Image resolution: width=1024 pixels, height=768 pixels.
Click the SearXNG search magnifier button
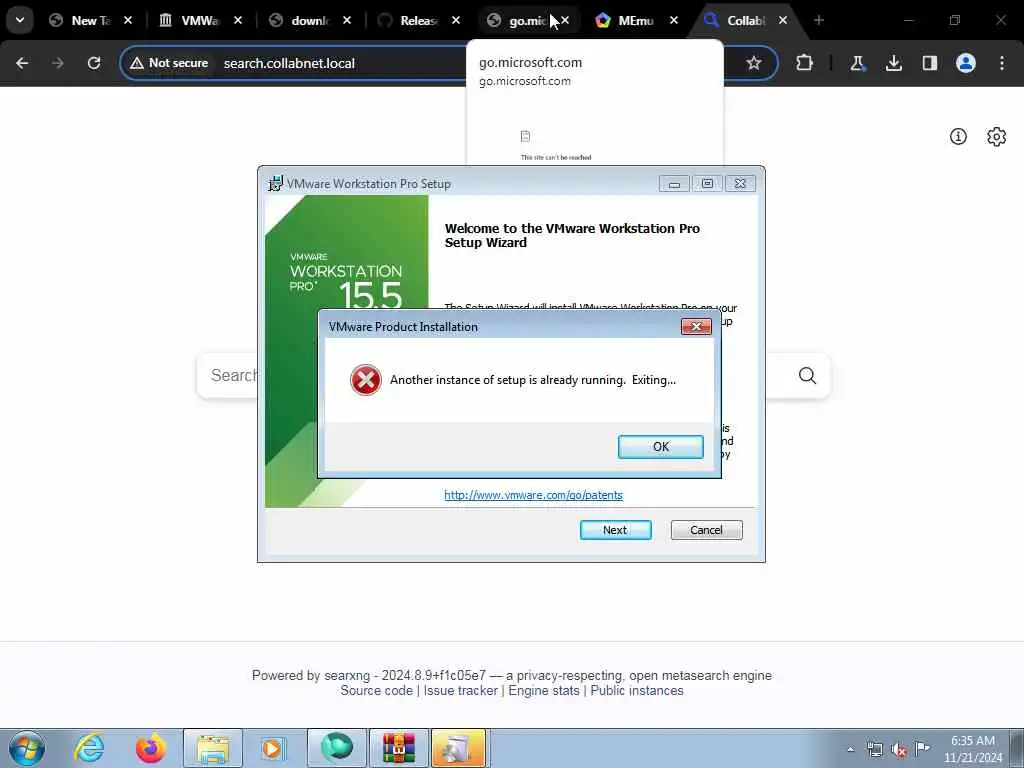click(x=807, y=376)
